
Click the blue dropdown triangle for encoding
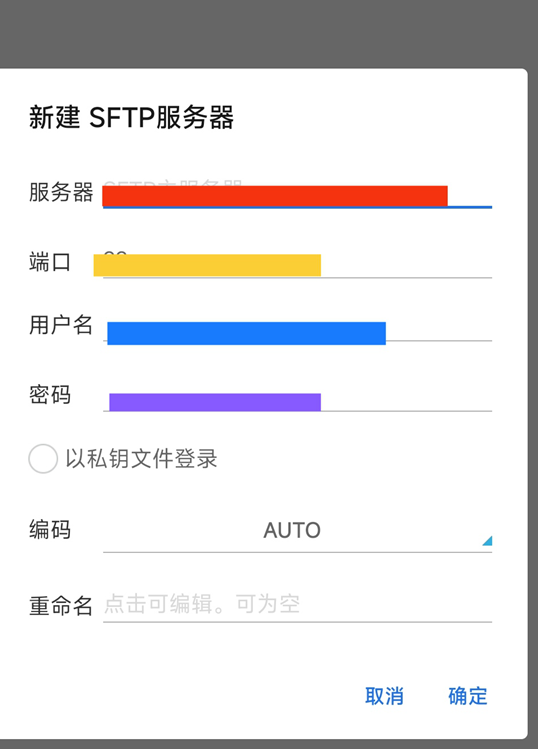pyautogui.click(x=487, y=541)
